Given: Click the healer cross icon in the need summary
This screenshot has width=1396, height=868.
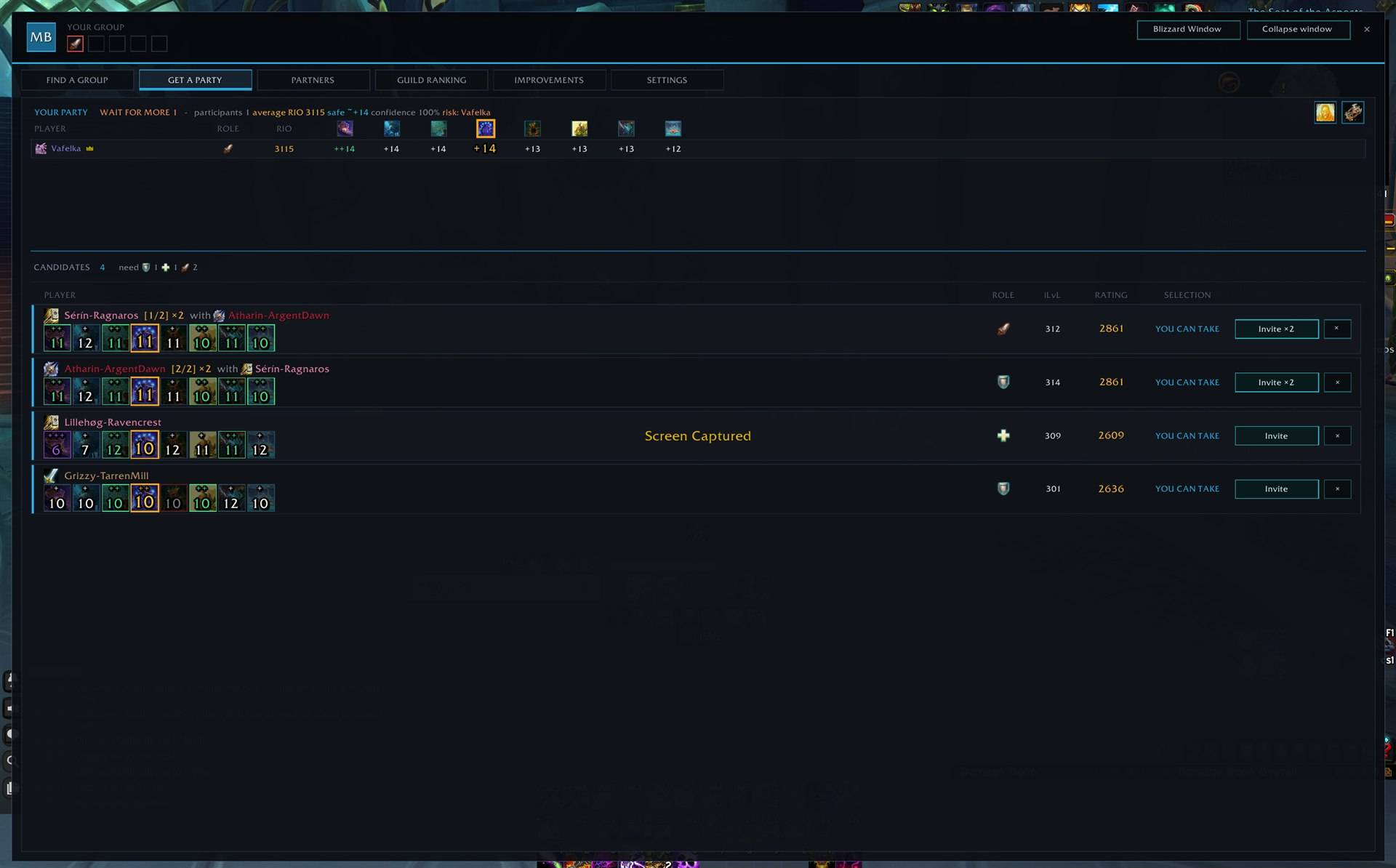Looking at the screenshot, I should [166, 268].
